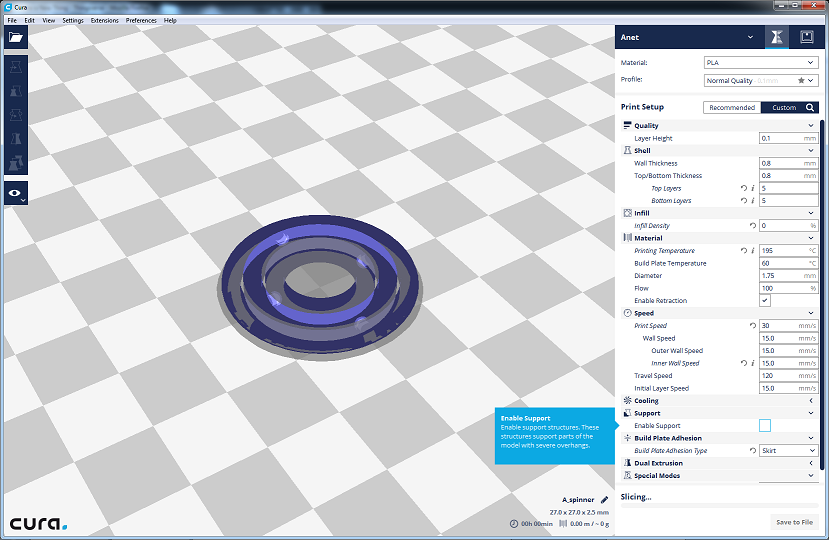Open file with the folder icon

16,38
